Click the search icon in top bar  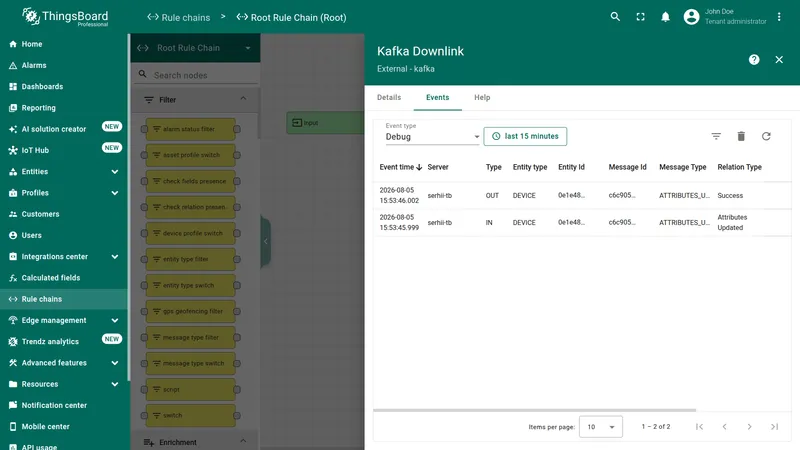tap(615, 17)
